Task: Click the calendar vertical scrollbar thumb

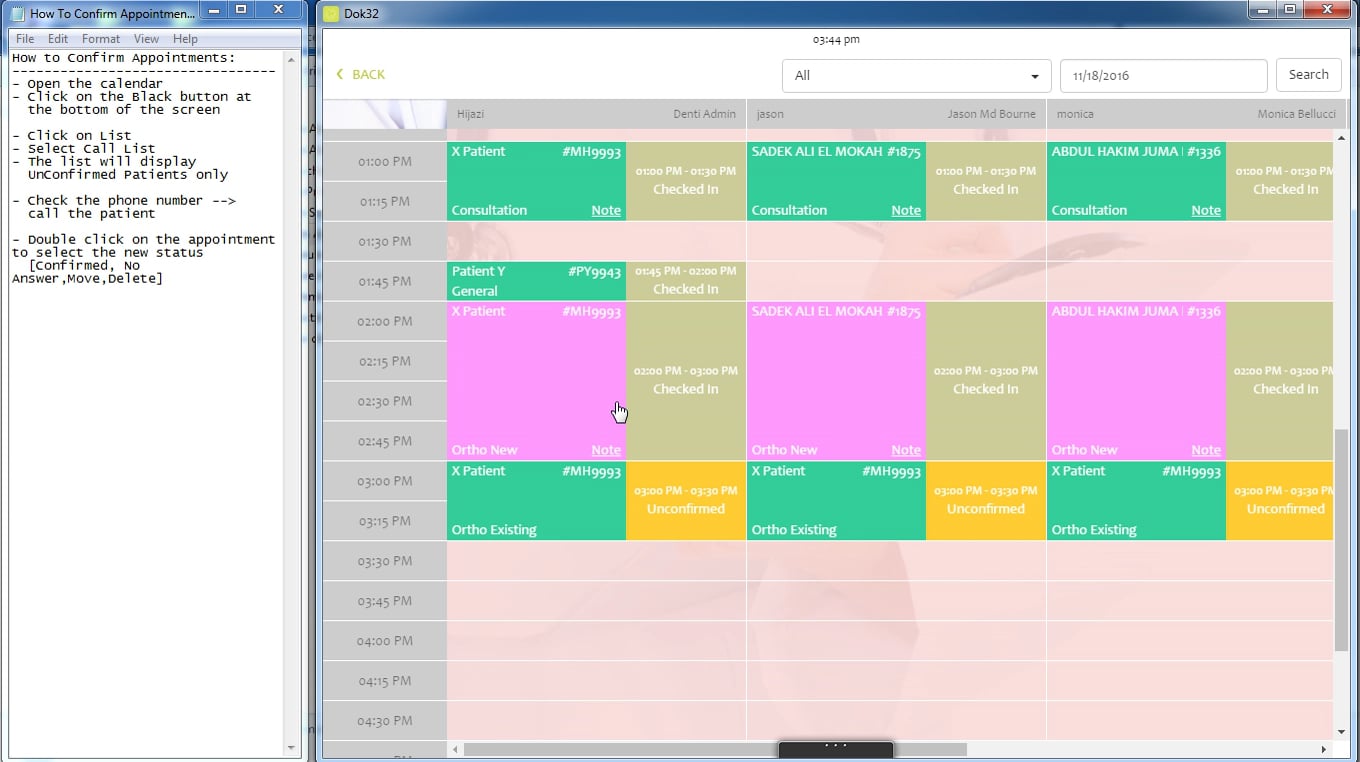Action: 1341,540
